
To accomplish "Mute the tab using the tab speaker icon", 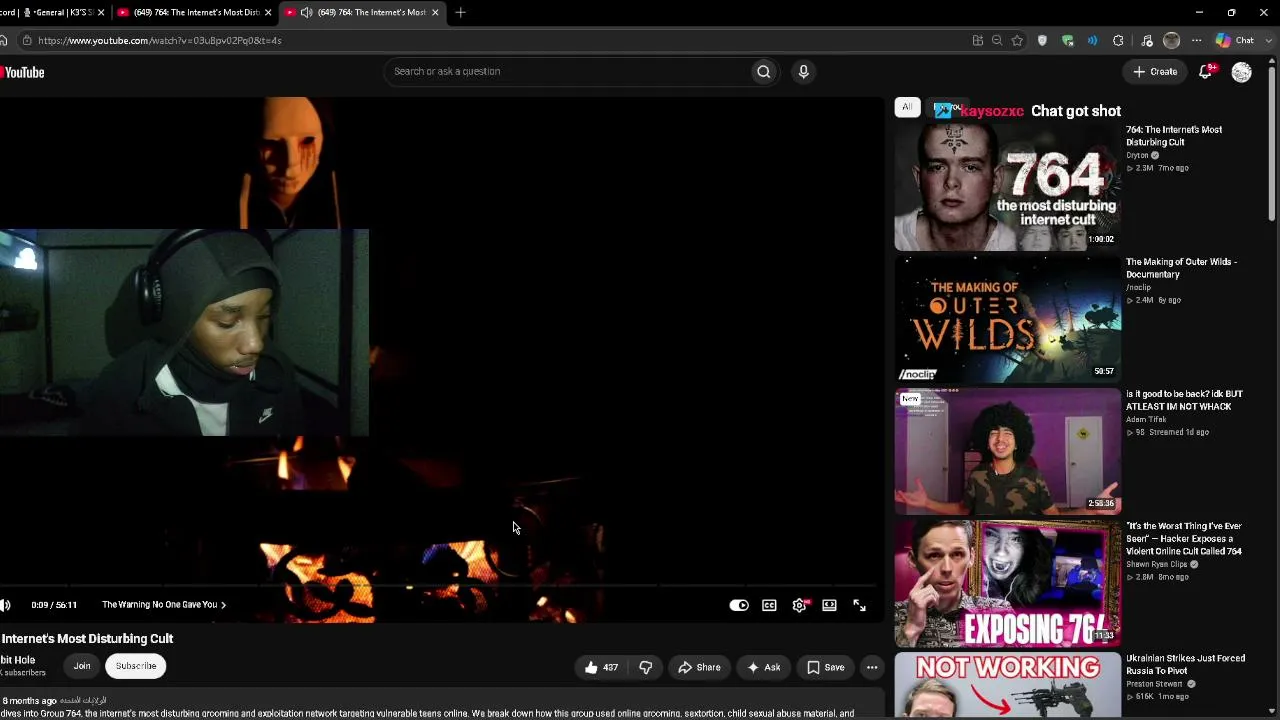I will tap(306, 12).
